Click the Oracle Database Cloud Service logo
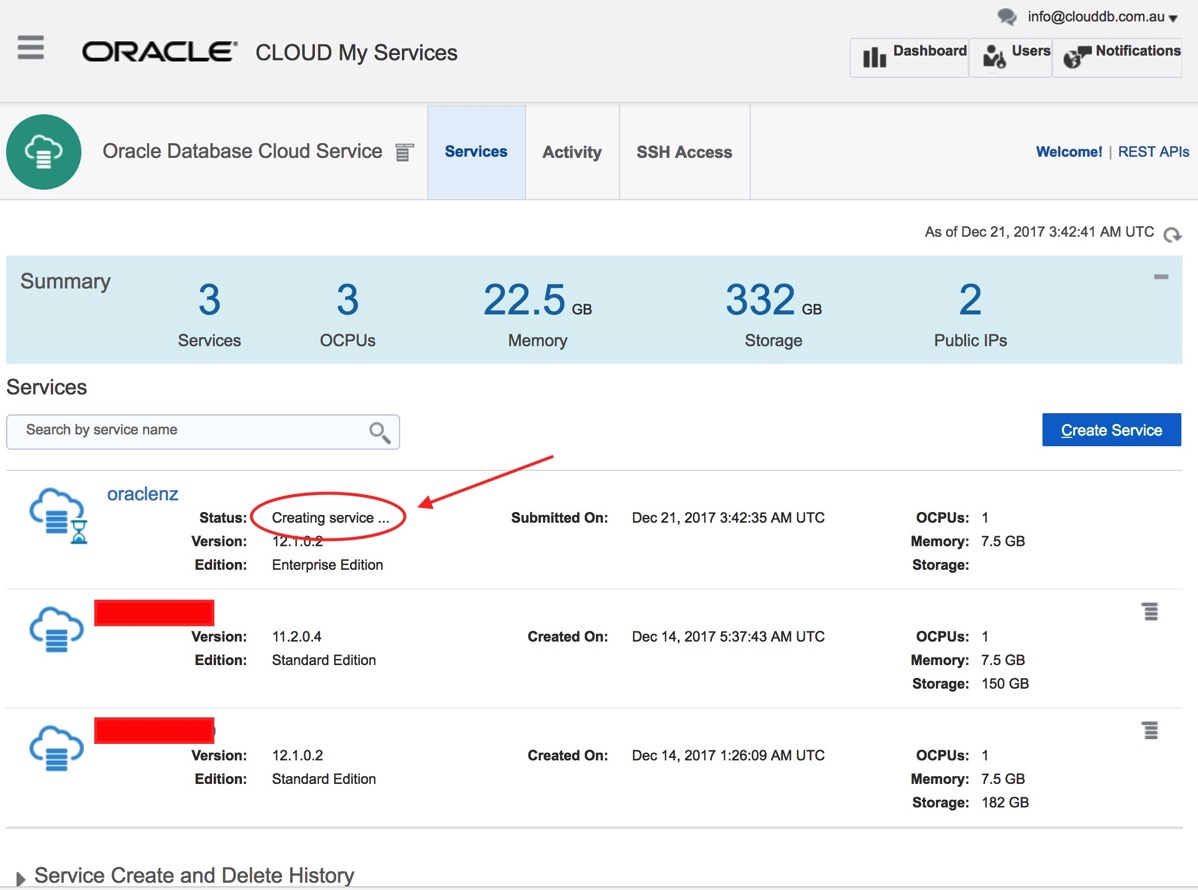The image size is (1198, 890). [x=43, y=152]
